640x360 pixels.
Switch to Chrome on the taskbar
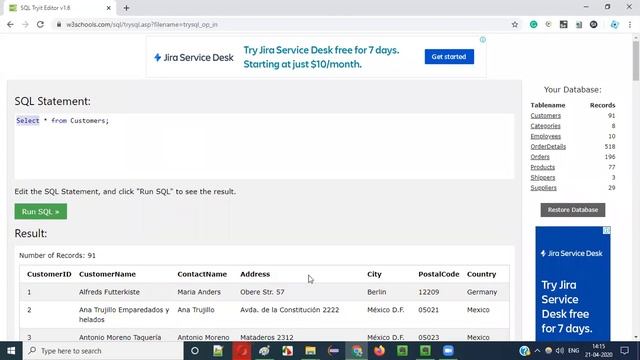pos(357,351)
